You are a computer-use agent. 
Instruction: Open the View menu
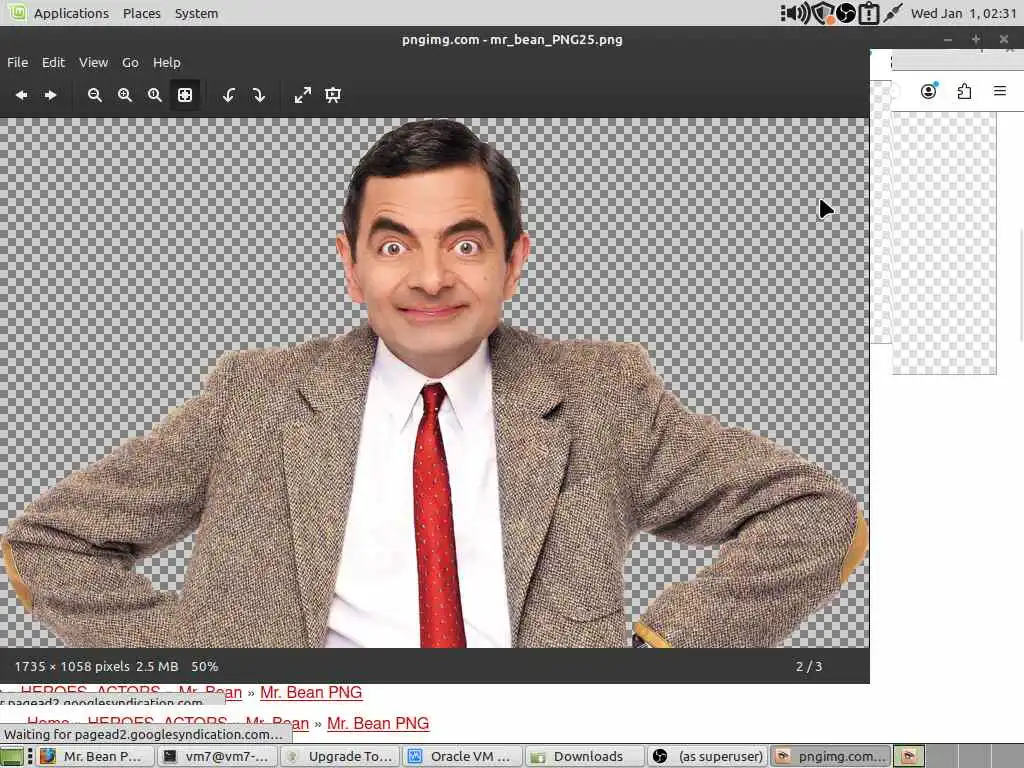93,63
